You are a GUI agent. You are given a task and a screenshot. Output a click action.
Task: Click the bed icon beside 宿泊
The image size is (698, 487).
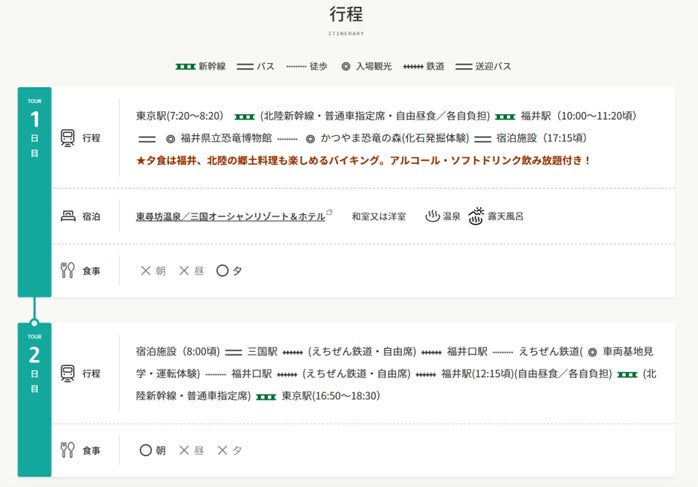click(x=68, y=215)
